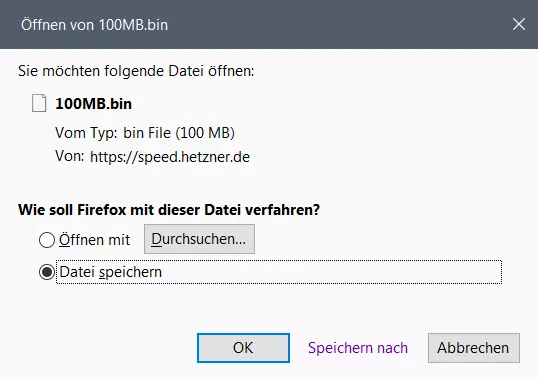Click the Datei speichern option label text
The height and width of the screenshot is (379, 538).
pos(110,272)
